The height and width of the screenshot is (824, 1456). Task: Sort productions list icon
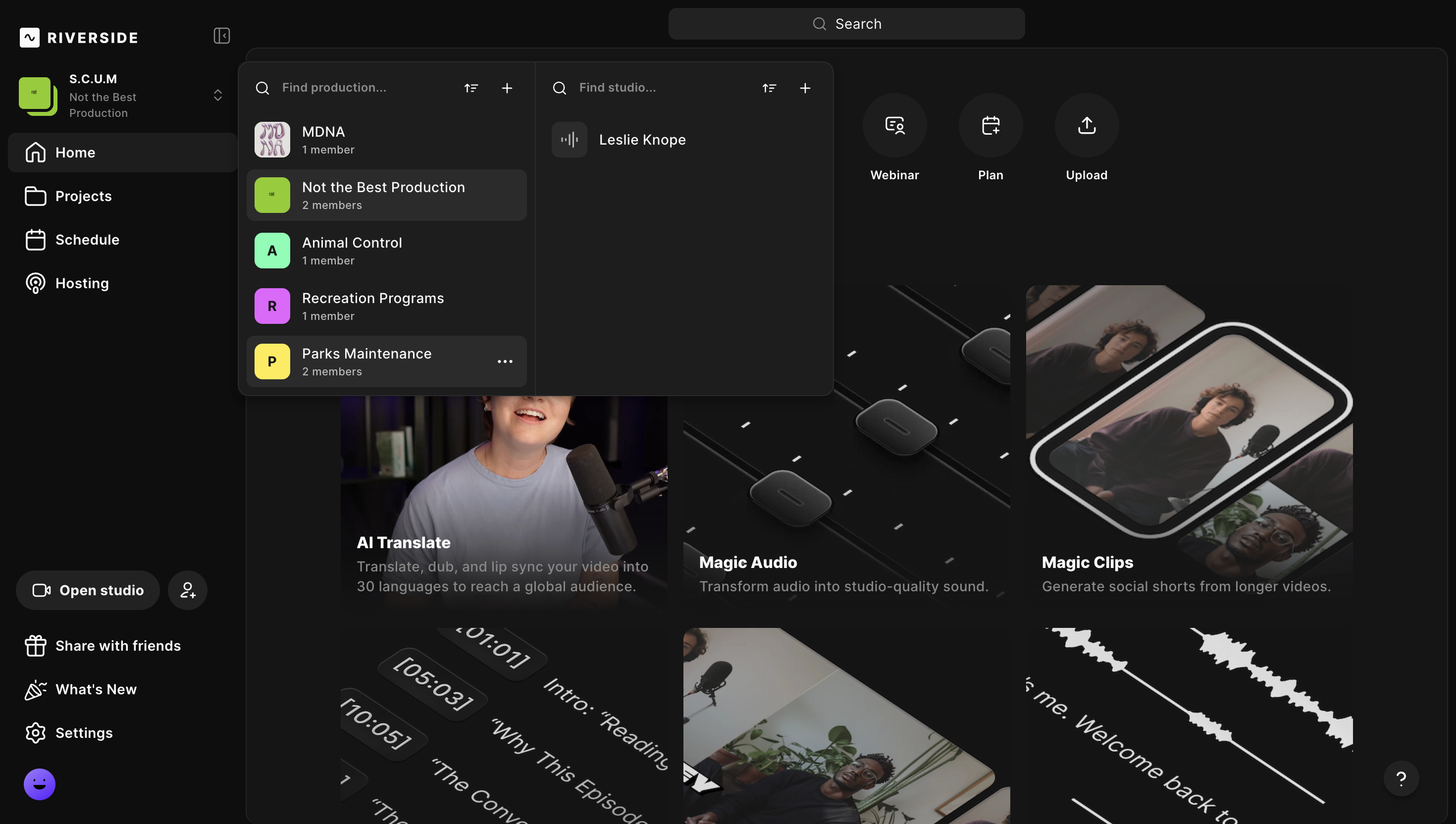pos(471,88)
